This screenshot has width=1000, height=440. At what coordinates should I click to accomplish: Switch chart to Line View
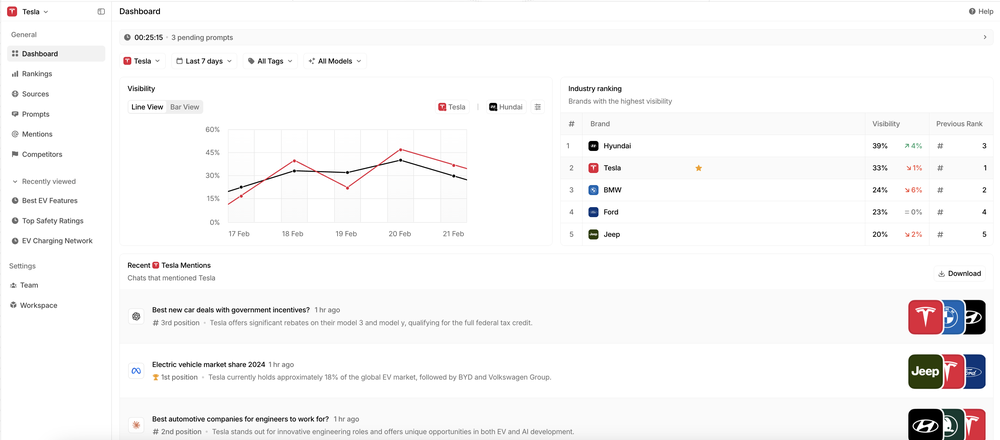(147, 107)
